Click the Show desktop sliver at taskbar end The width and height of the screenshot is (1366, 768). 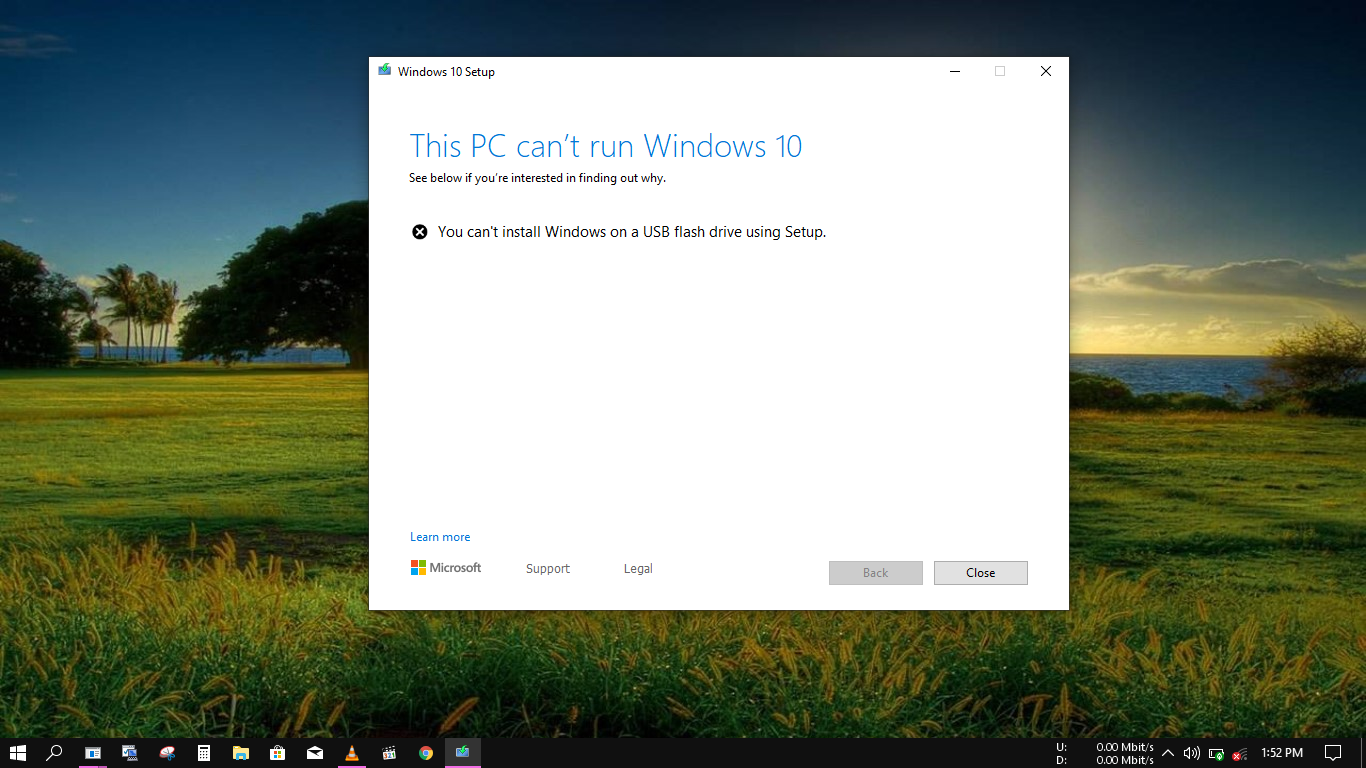[x=1363, y=753]
